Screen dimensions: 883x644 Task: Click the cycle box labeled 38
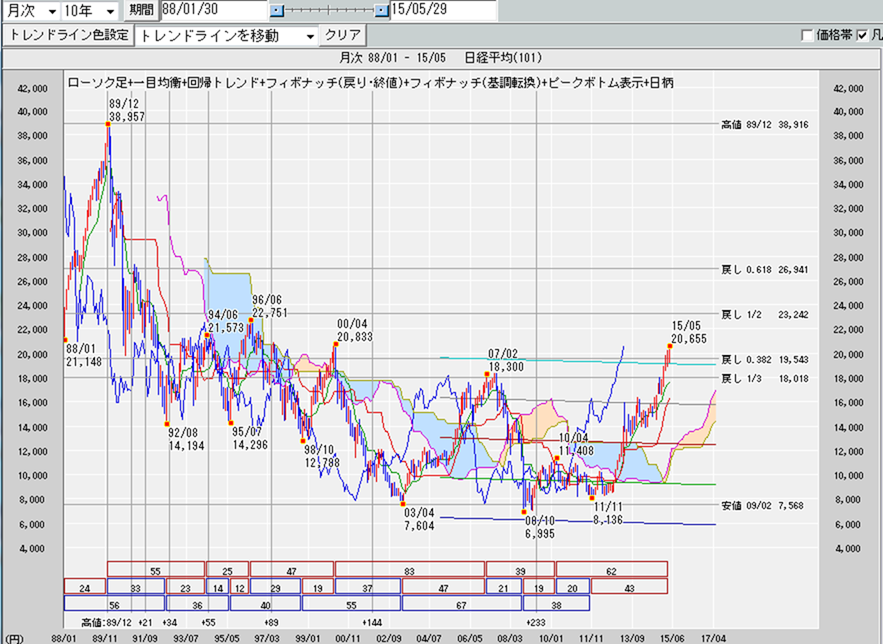[x=556, y=603]
